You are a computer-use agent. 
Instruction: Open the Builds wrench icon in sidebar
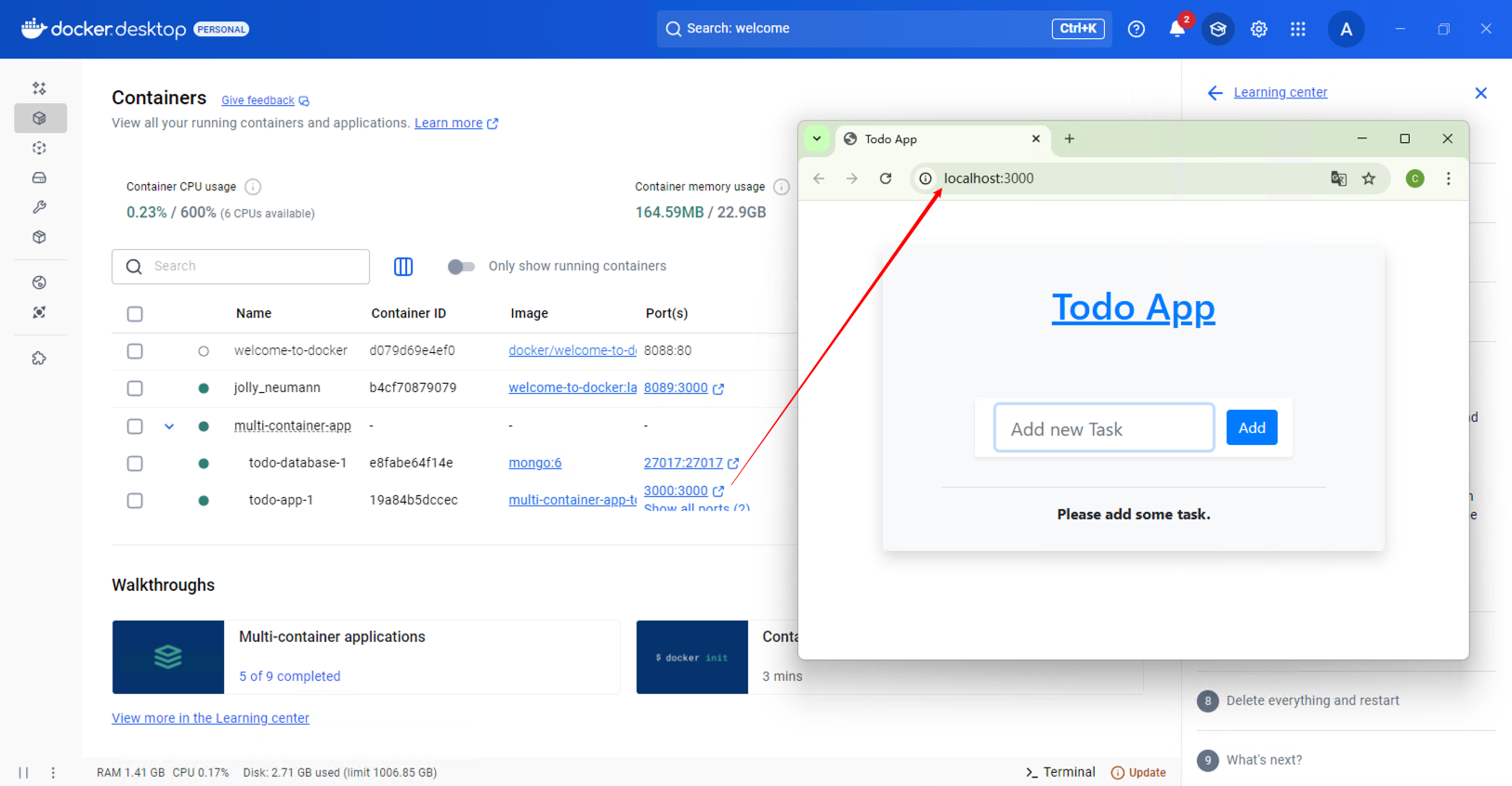(39, 207)
